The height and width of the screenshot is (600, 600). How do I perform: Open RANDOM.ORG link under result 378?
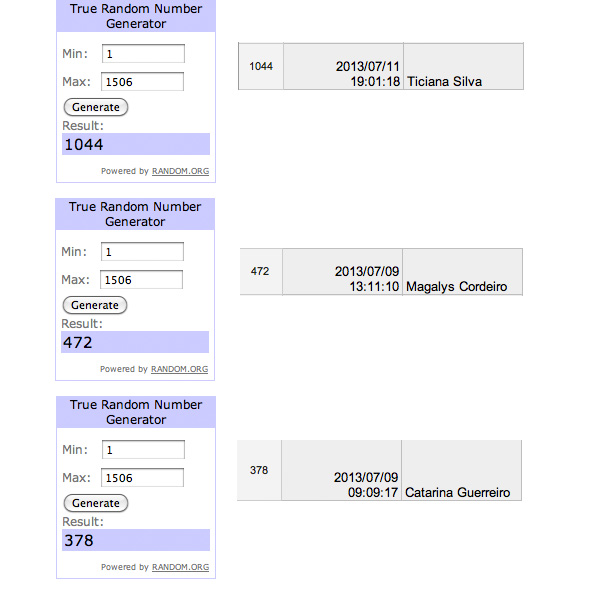coord(181,567)
